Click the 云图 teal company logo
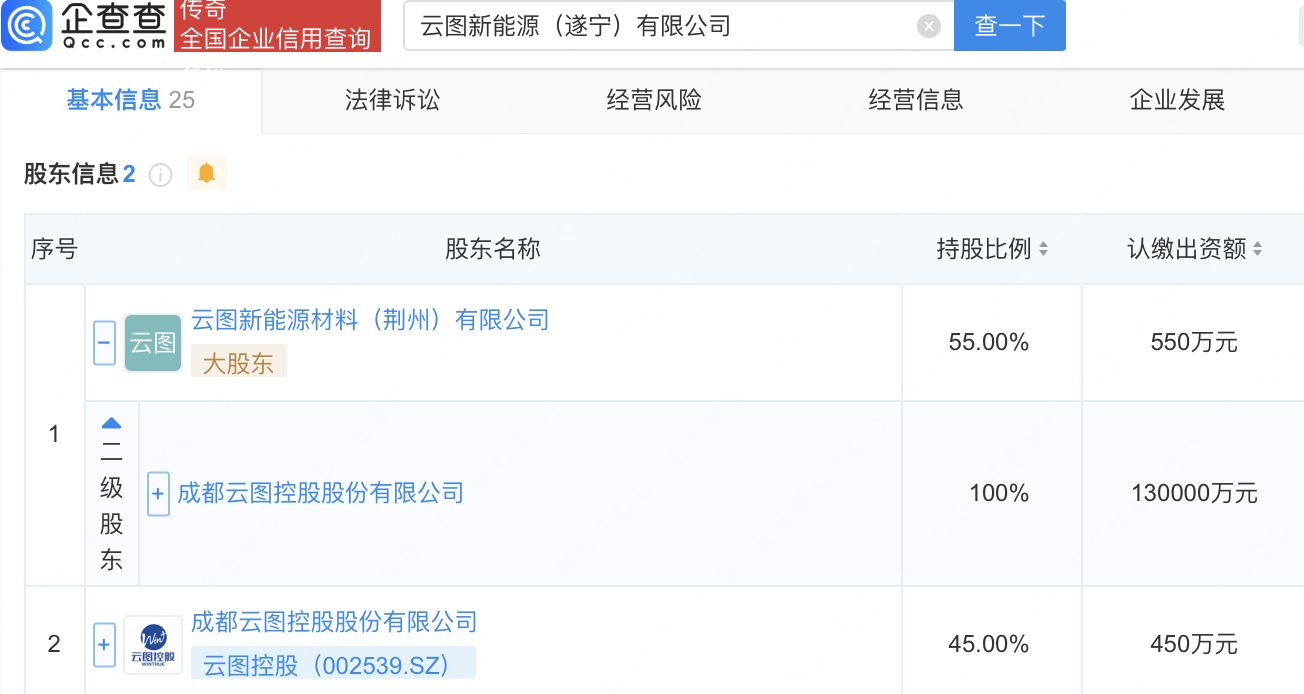Image resolution: width=1304 pixels, height=694 pixels. (153, 343)
